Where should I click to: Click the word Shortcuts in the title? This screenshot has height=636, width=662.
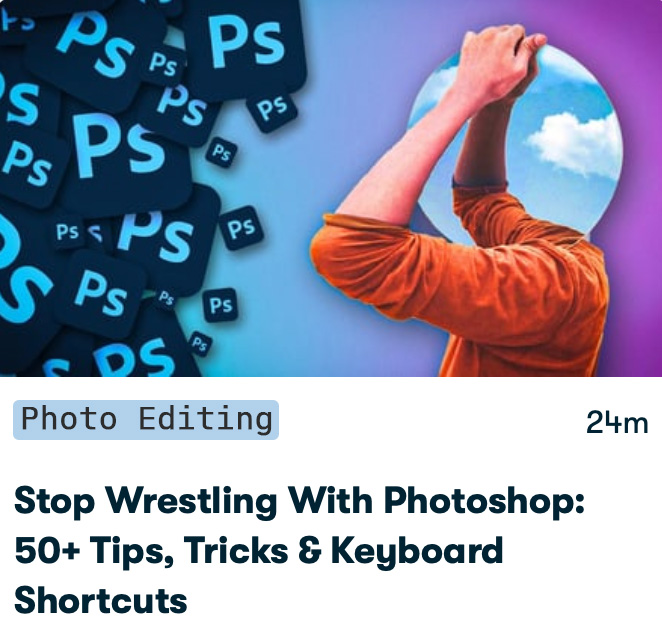pyautogui.click(x=100, y=601)
